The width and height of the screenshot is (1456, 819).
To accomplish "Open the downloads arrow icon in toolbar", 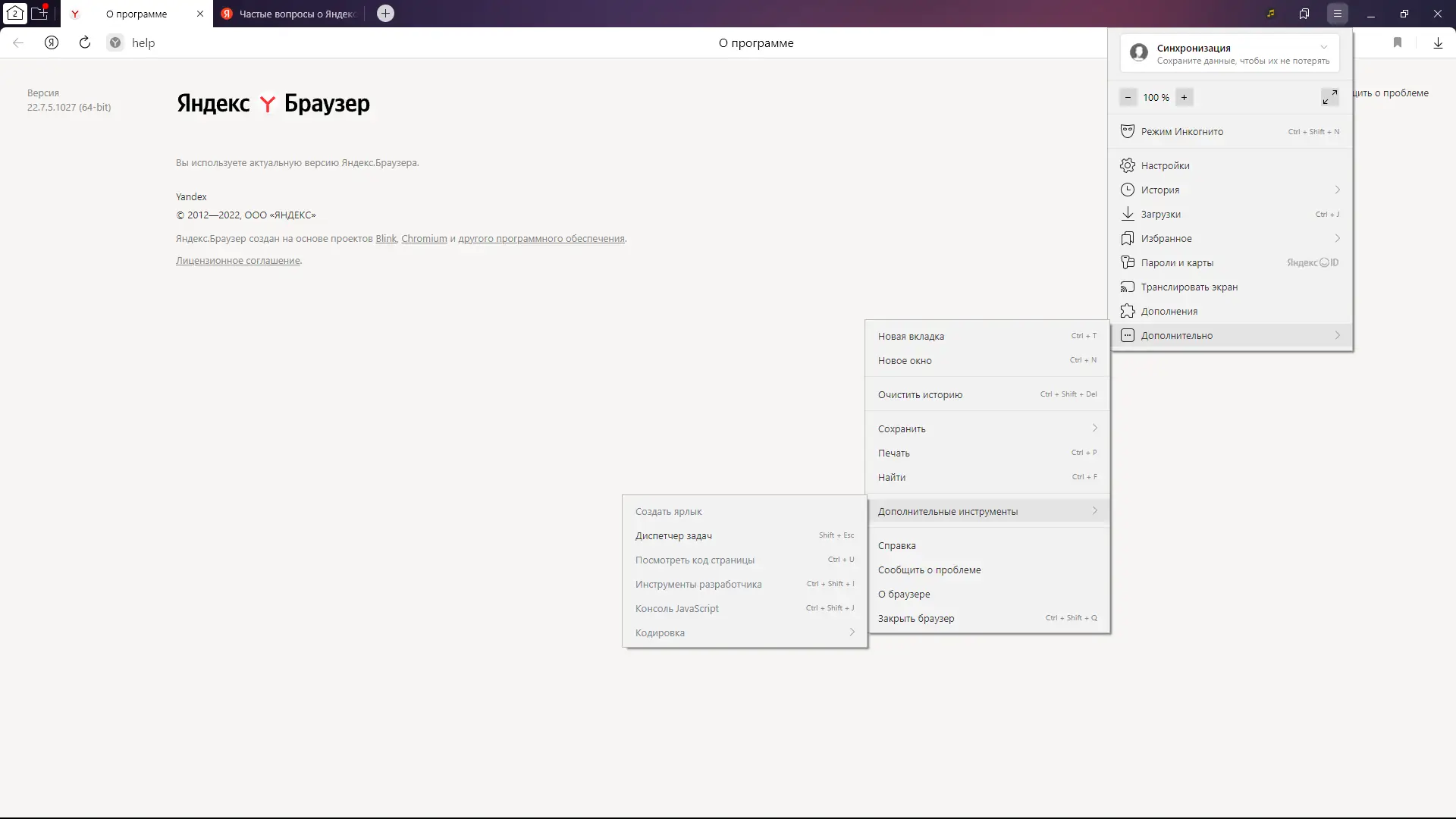I will click(1438, 42).
